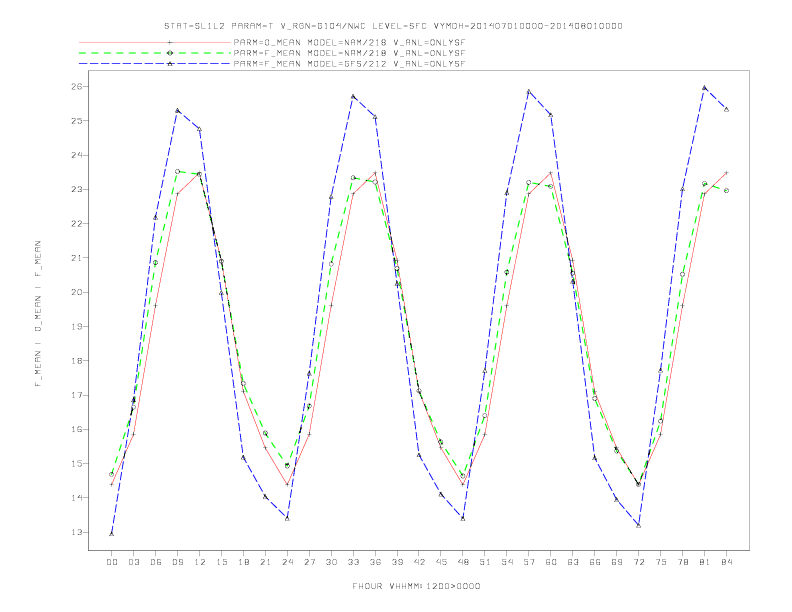
Task: Click y-axis tick label 16
Action: (76, 430)
